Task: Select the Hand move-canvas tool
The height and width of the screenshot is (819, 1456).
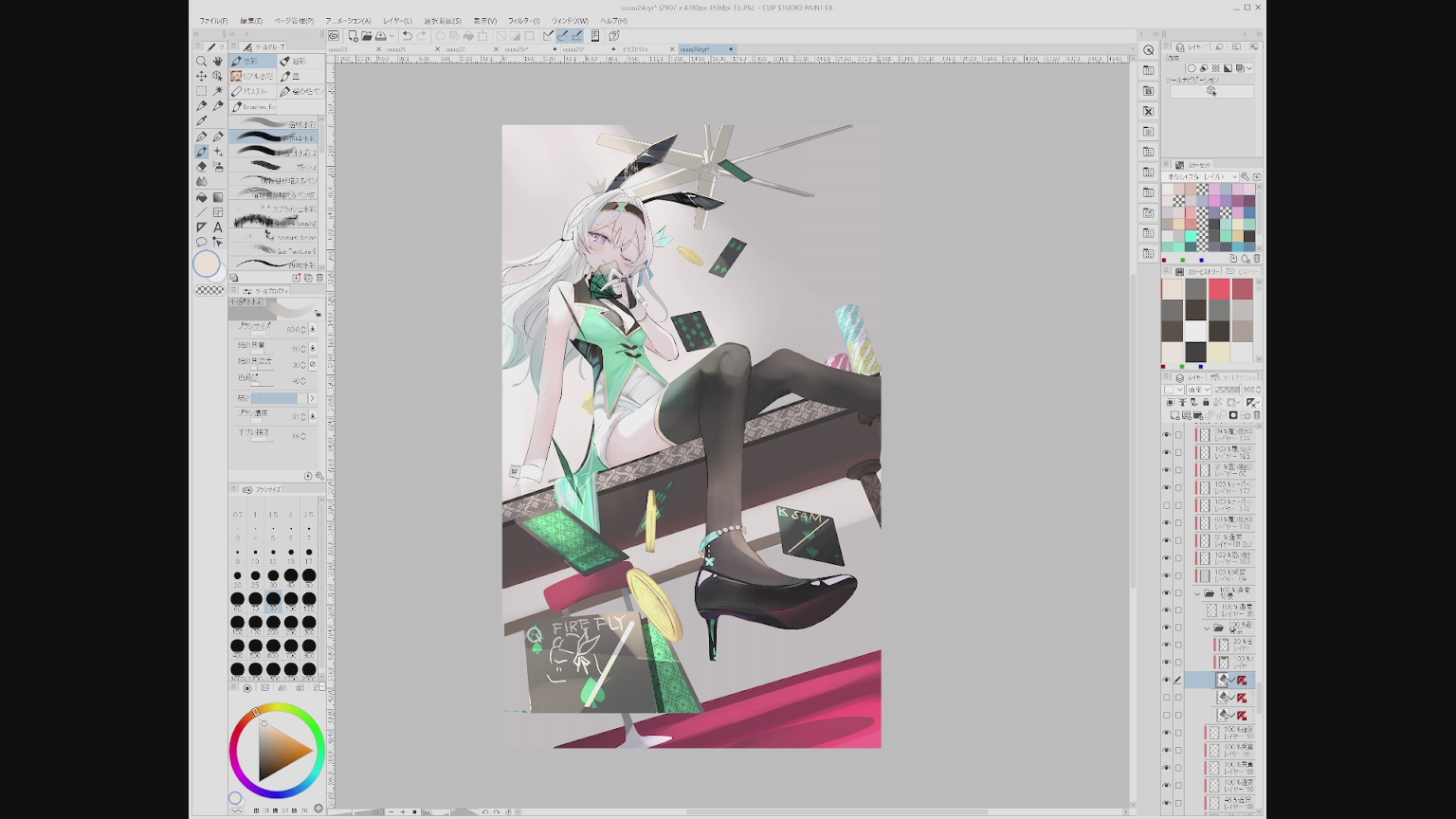Action: [x=218, y=61]
